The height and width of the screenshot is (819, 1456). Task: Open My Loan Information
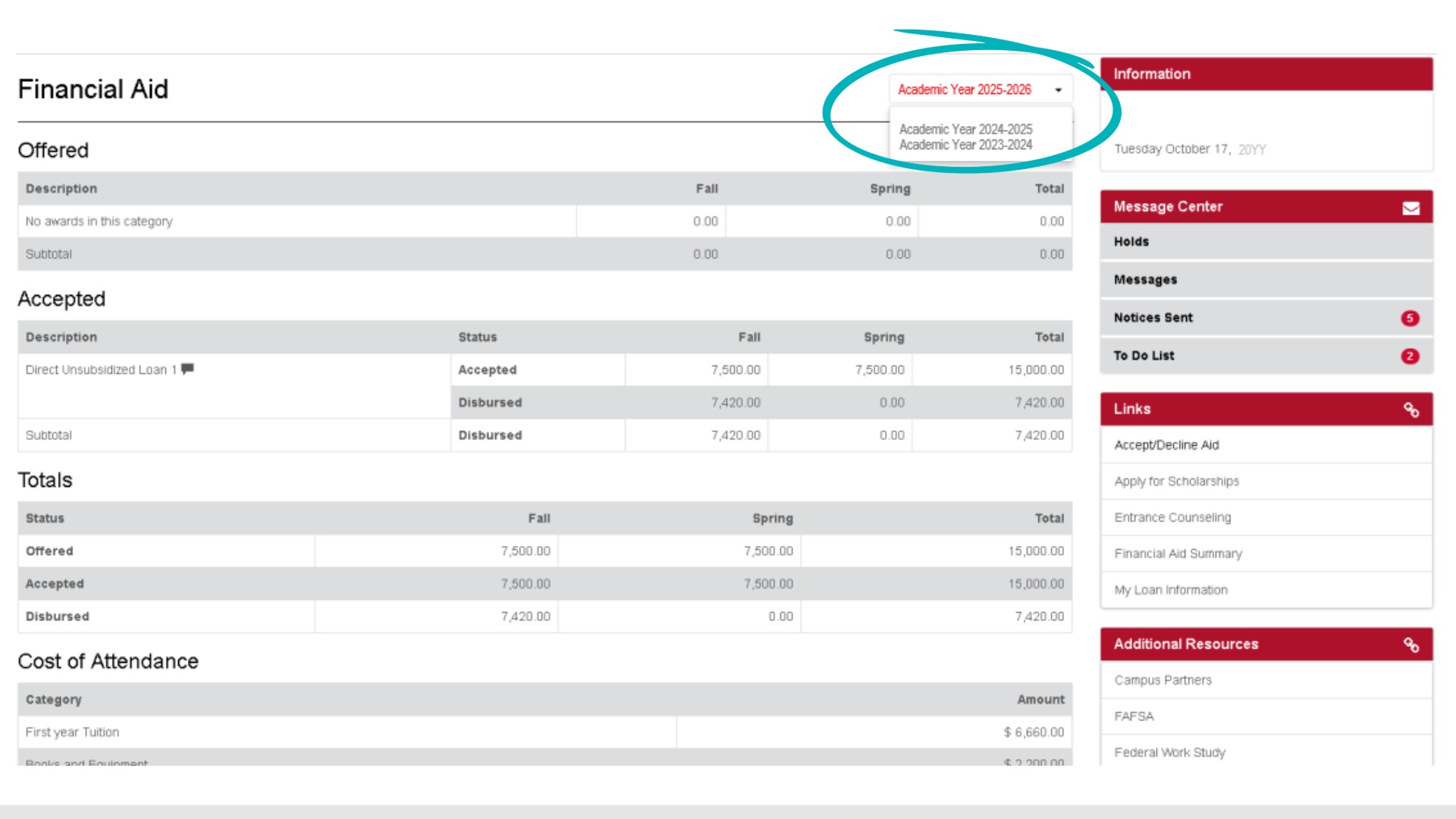pos(1170,589)
